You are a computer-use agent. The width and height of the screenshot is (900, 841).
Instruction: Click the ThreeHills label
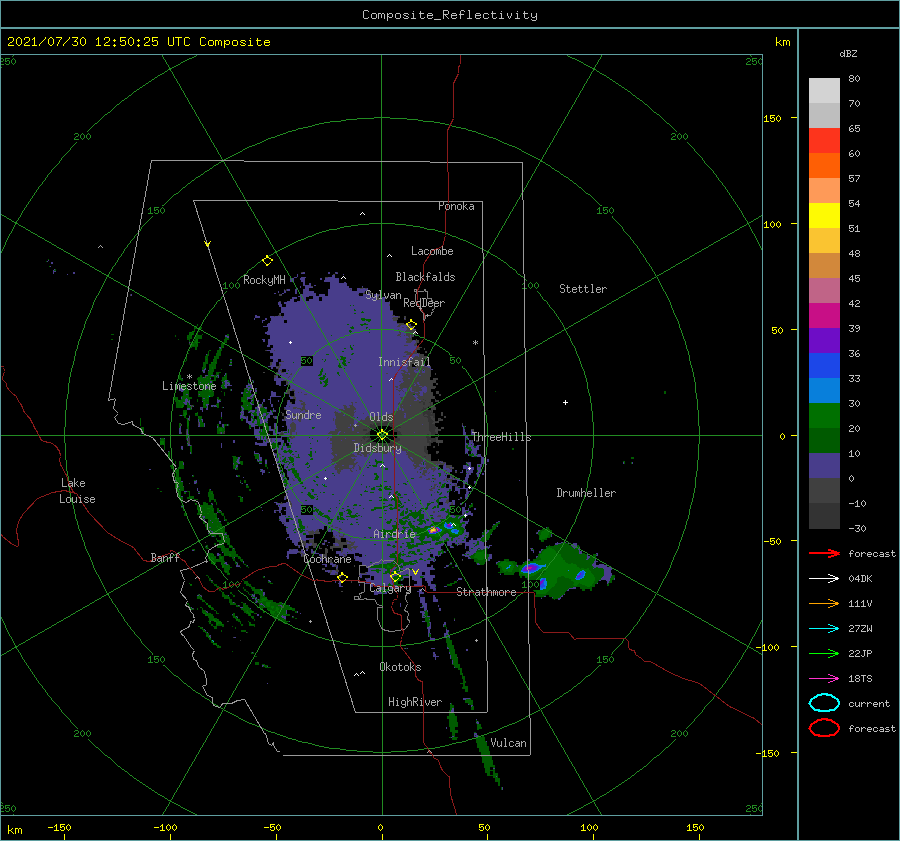(x=502, y=437)
